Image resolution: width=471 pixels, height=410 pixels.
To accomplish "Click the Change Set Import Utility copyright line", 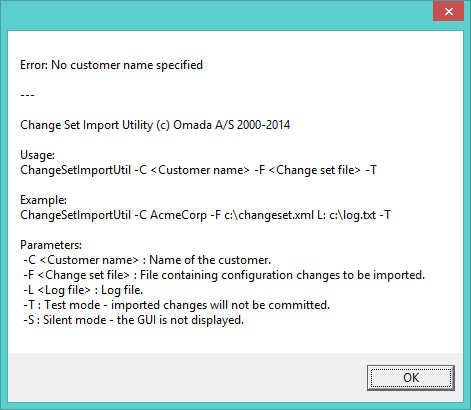I will [155, 125].
